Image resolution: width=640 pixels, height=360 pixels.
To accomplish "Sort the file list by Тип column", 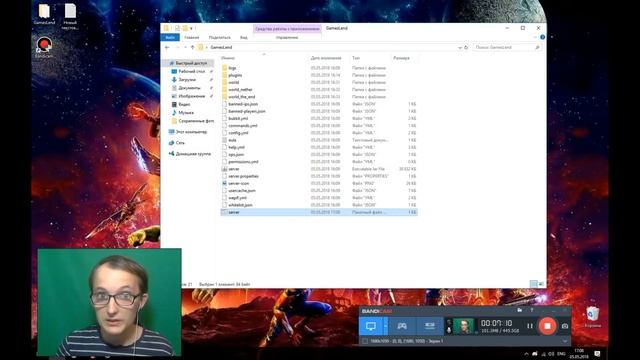I will pyautogui.click(x=356, y=58).
